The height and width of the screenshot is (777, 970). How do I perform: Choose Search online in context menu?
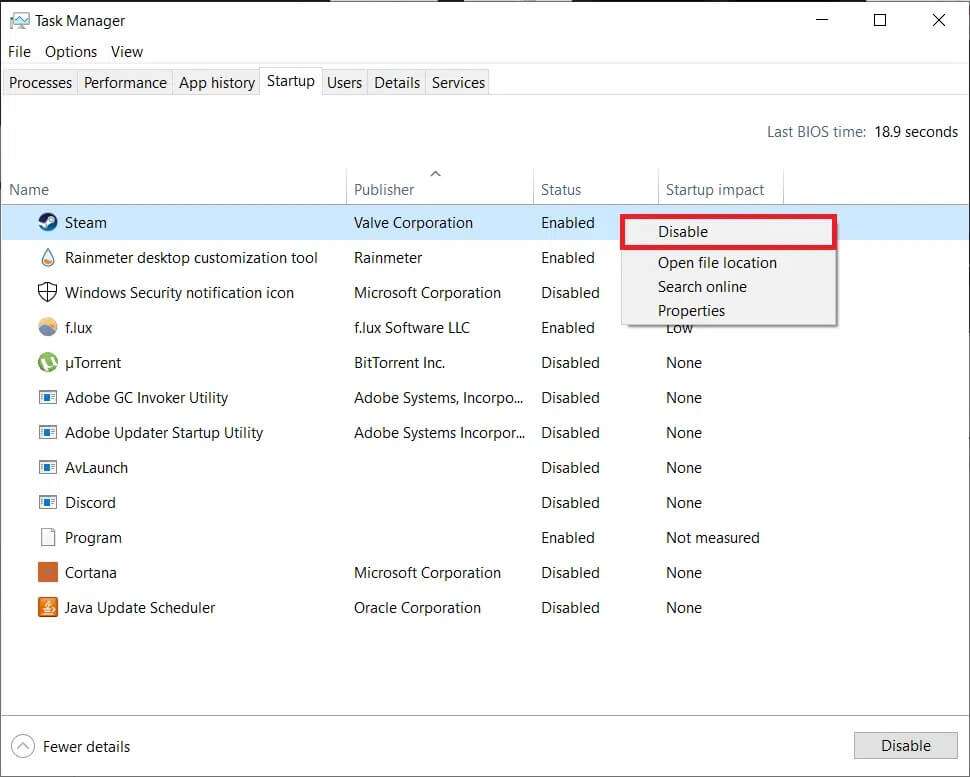point(728,286)
